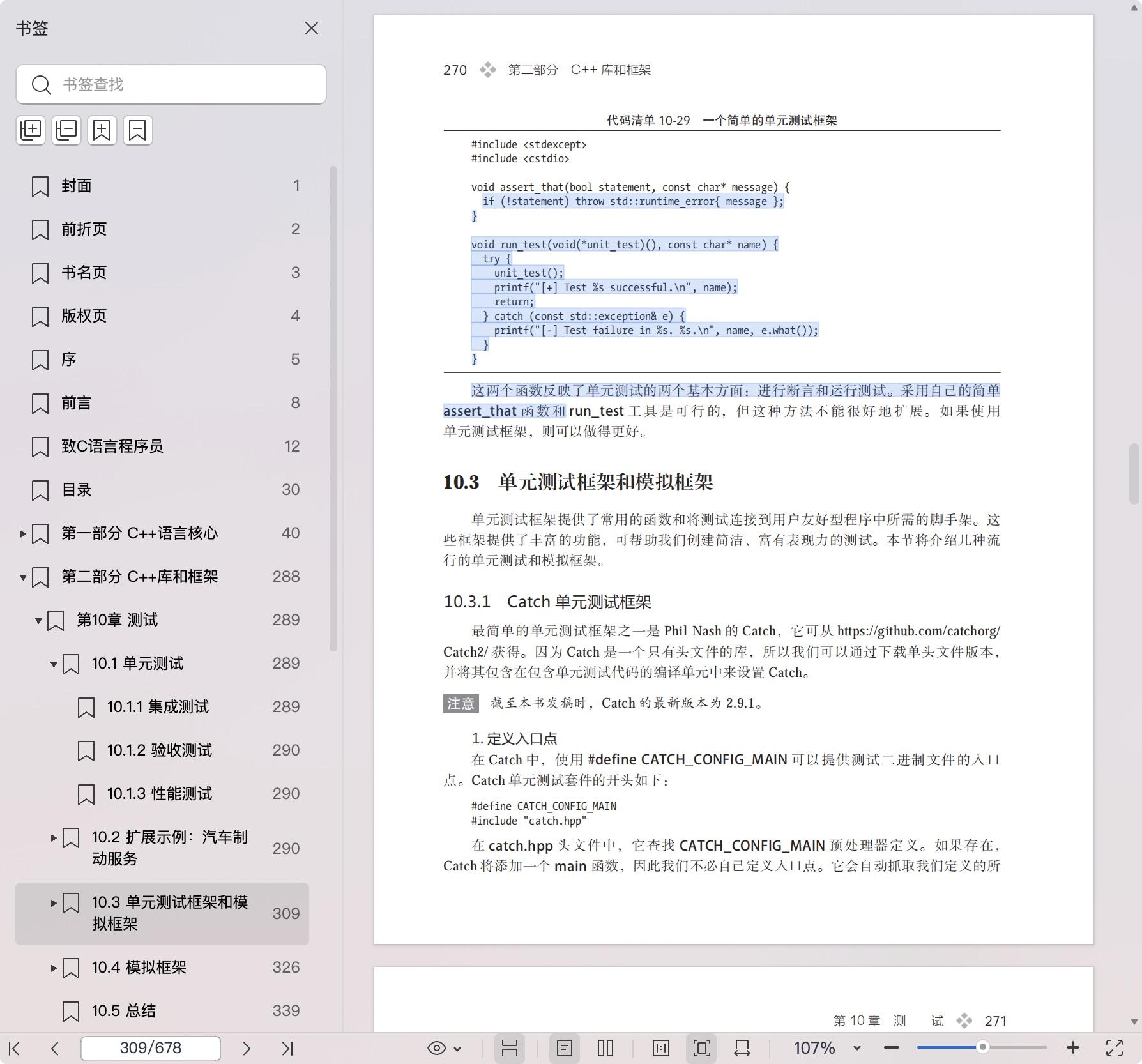This screenshot has height=1064, width=1142.
Task: Click the zoom slider handle
Action: click(983, 1047)
